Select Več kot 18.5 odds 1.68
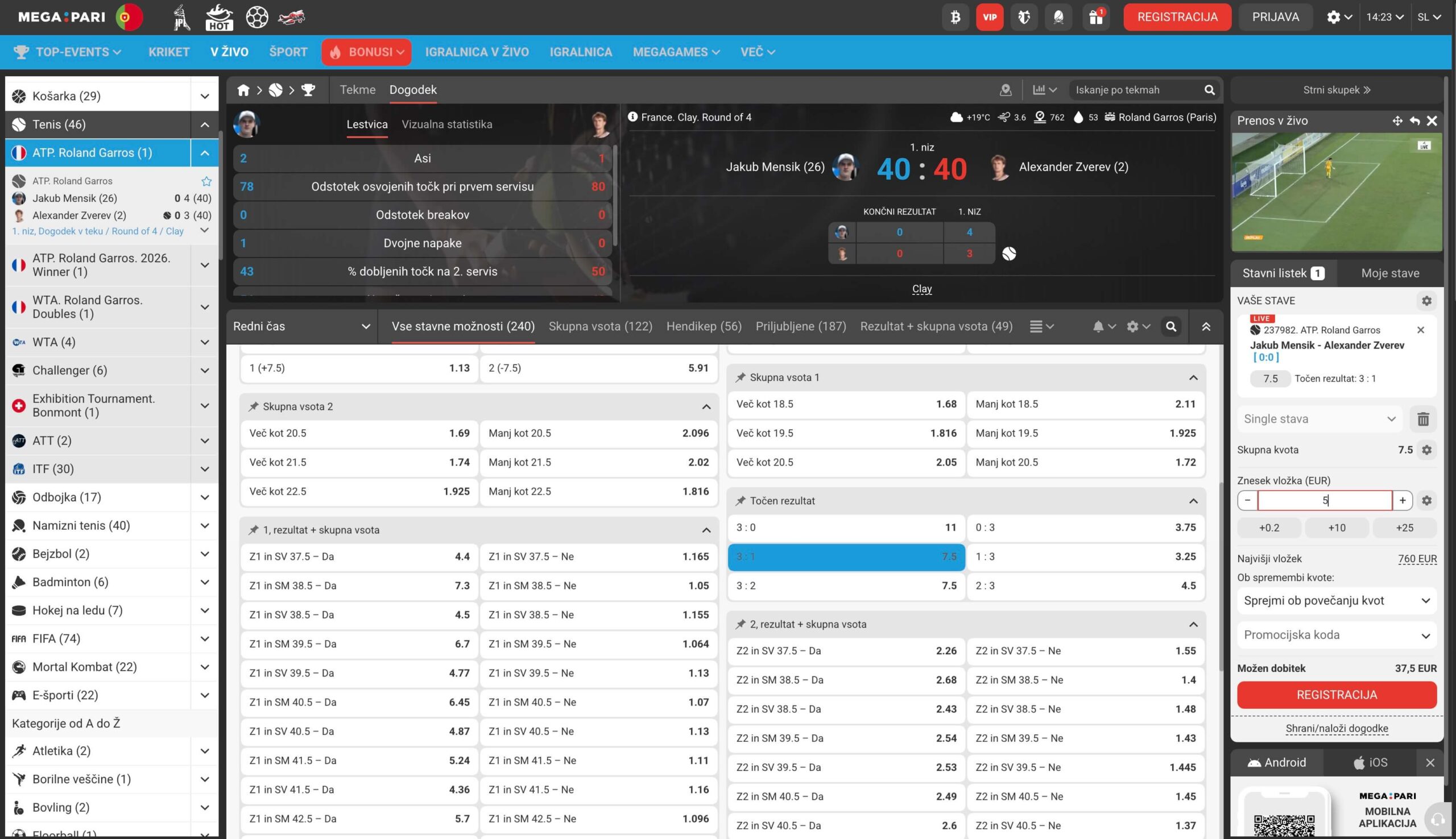The image size is (1456, 839). click(x=846, y=405)
